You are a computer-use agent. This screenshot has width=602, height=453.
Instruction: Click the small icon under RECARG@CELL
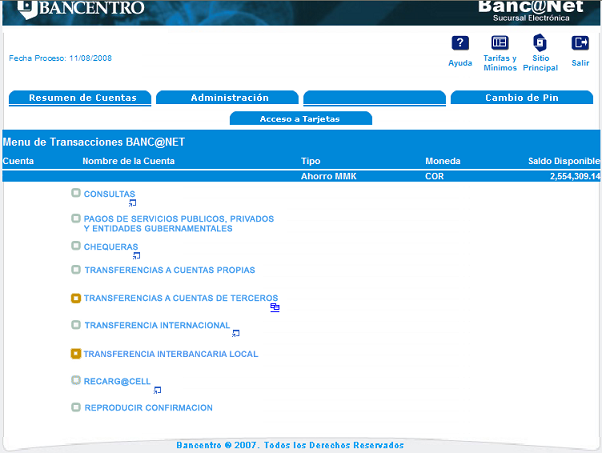click(157, 390)
